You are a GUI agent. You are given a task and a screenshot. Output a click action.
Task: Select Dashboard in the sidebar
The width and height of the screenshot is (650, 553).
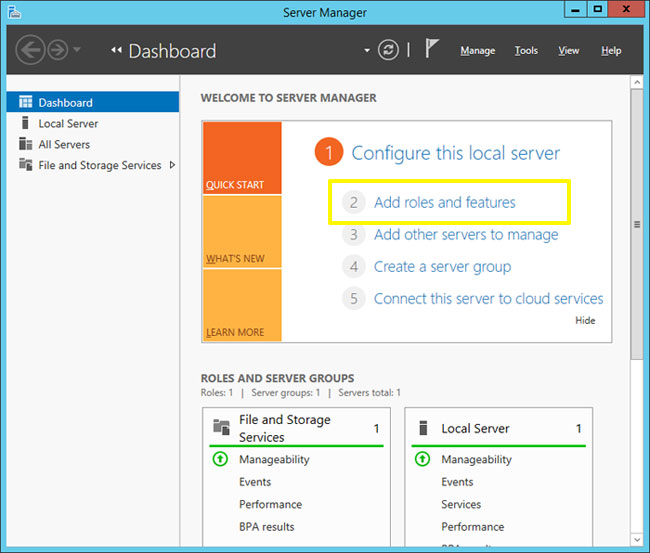[x=93, y=102]
